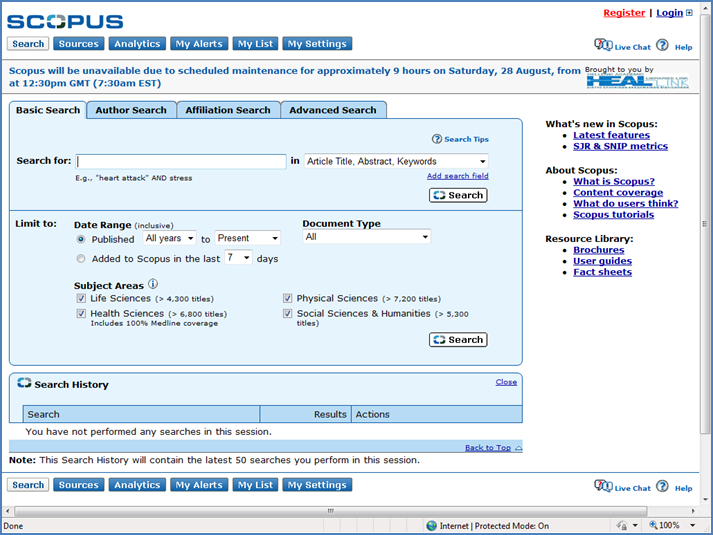This screenshot has height=535, width=713.
Task: Open the Present year dropdown
Action: tap(247, 238)
